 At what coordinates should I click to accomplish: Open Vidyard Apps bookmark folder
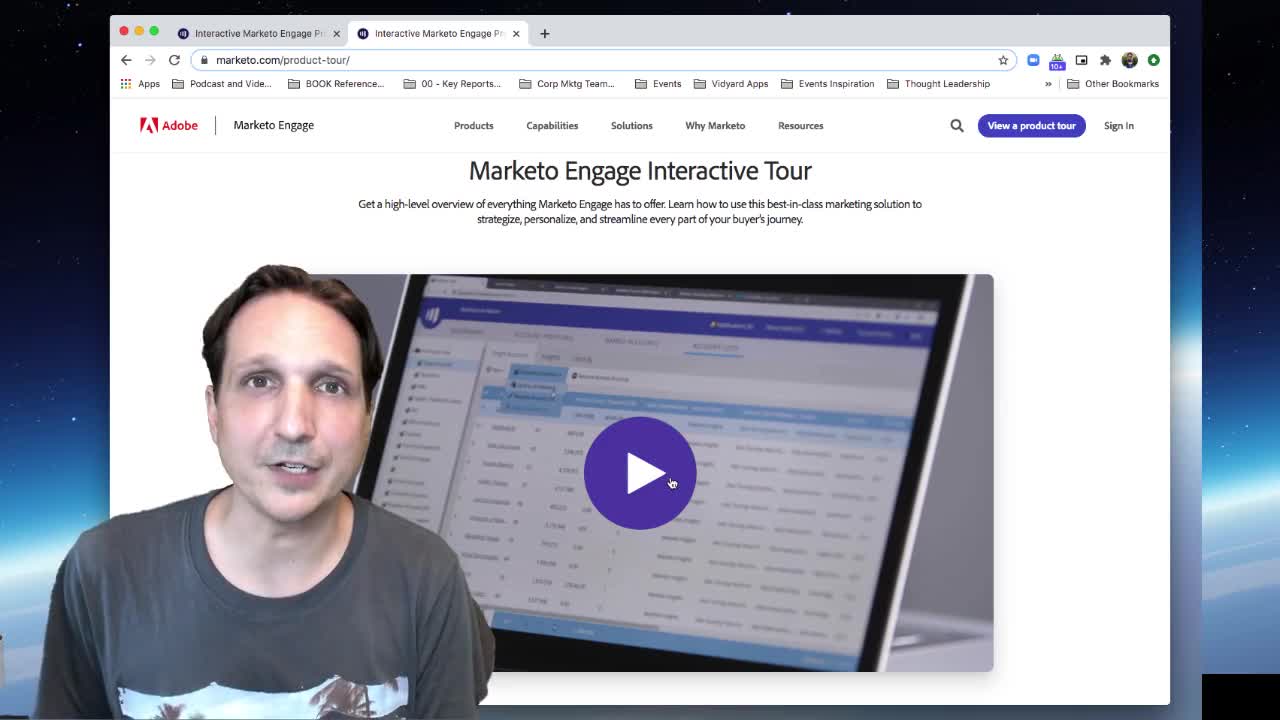click(x=731, y=84)
